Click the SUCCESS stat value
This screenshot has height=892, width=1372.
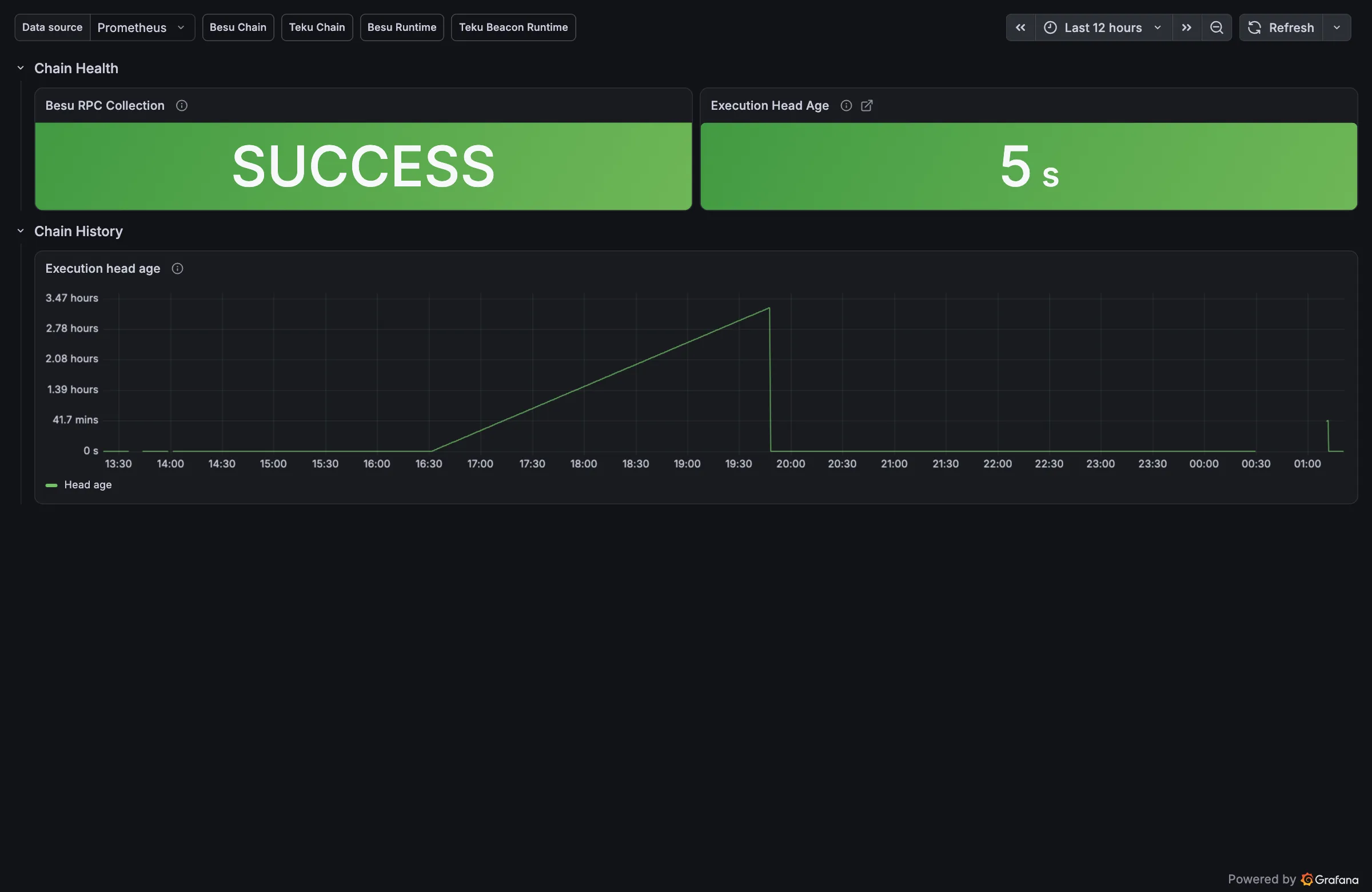click(x=363, y=166)
